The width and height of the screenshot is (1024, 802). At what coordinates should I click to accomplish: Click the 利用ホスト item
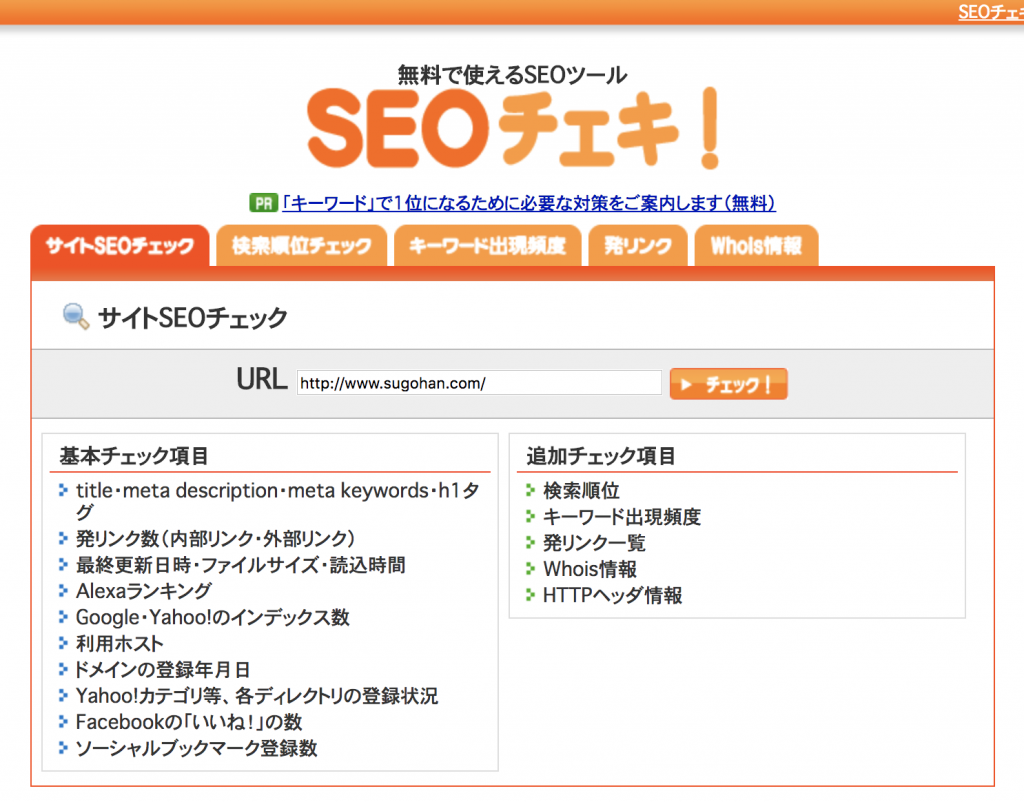pos(120,643)
